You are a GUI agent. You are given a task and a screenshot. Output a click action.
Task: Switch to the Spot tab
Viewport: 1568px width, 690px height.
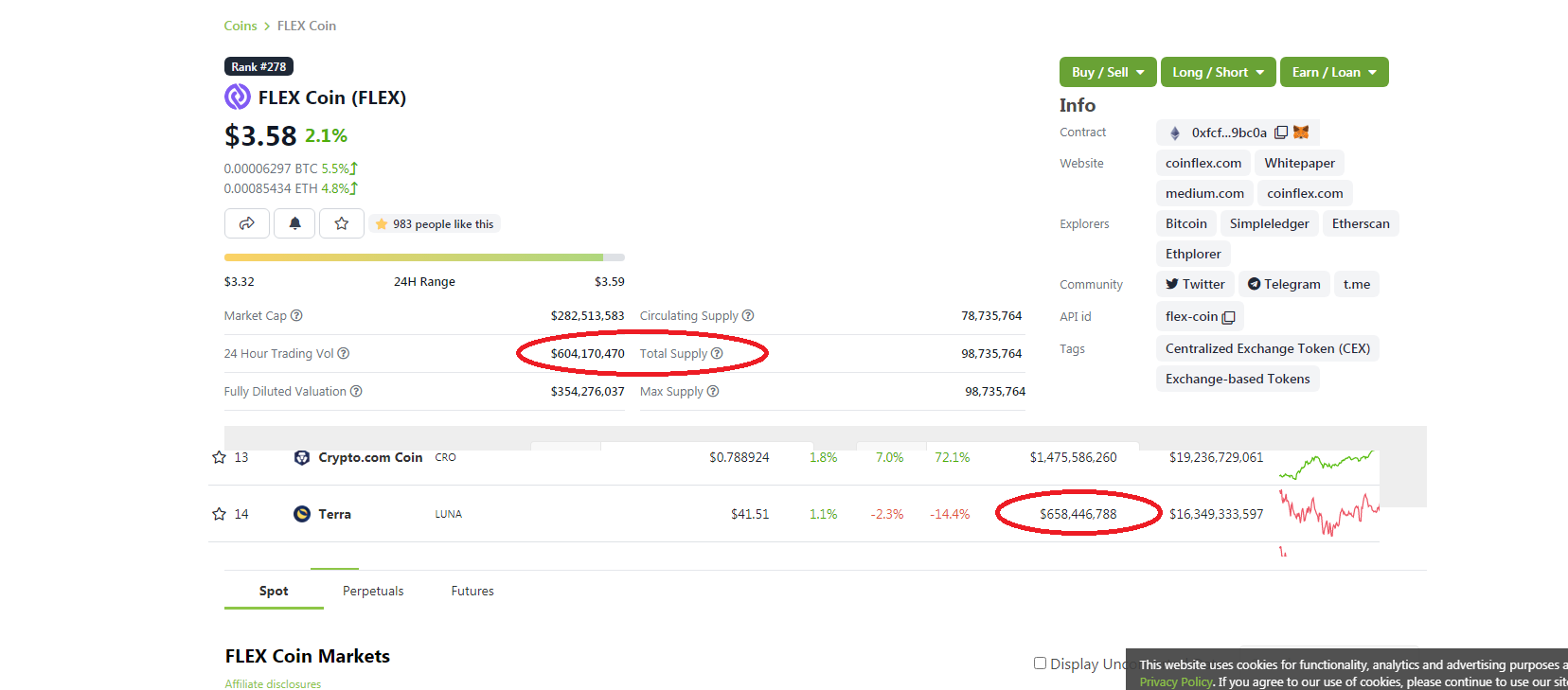274,591
